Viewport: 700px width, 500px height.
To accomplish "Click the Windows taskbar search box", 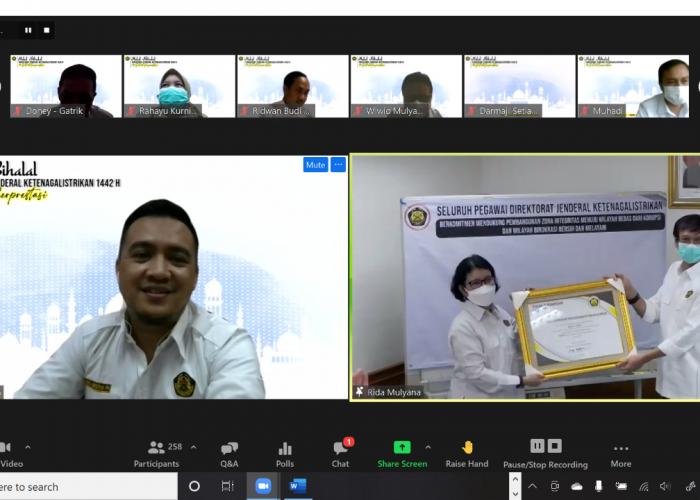I will tap(60, 487).
